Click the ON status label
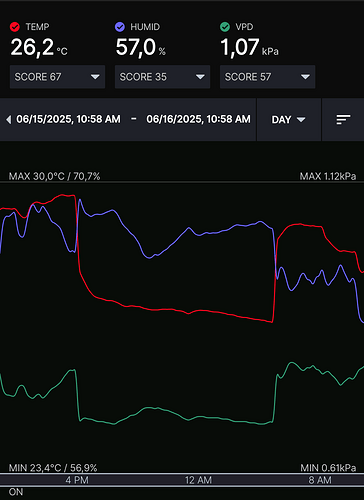The width and height of the screenshot is (364, 500). click(16, 492)
